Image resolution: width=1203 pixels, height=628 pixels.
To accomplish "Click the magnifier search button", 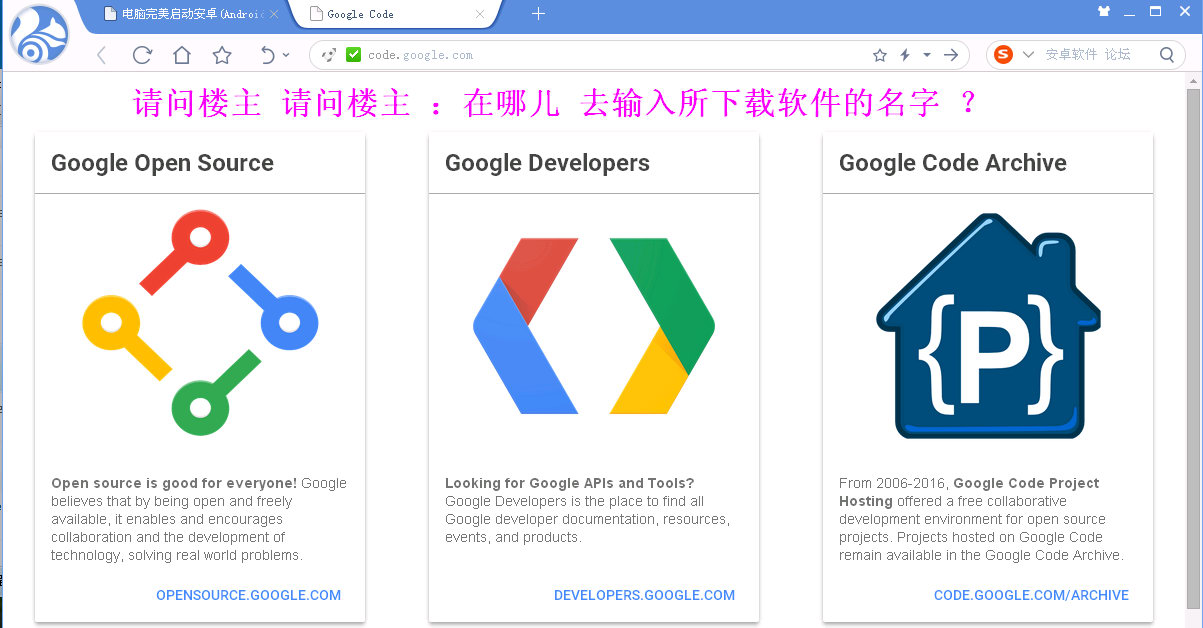I will click(x=1166, y=55).
